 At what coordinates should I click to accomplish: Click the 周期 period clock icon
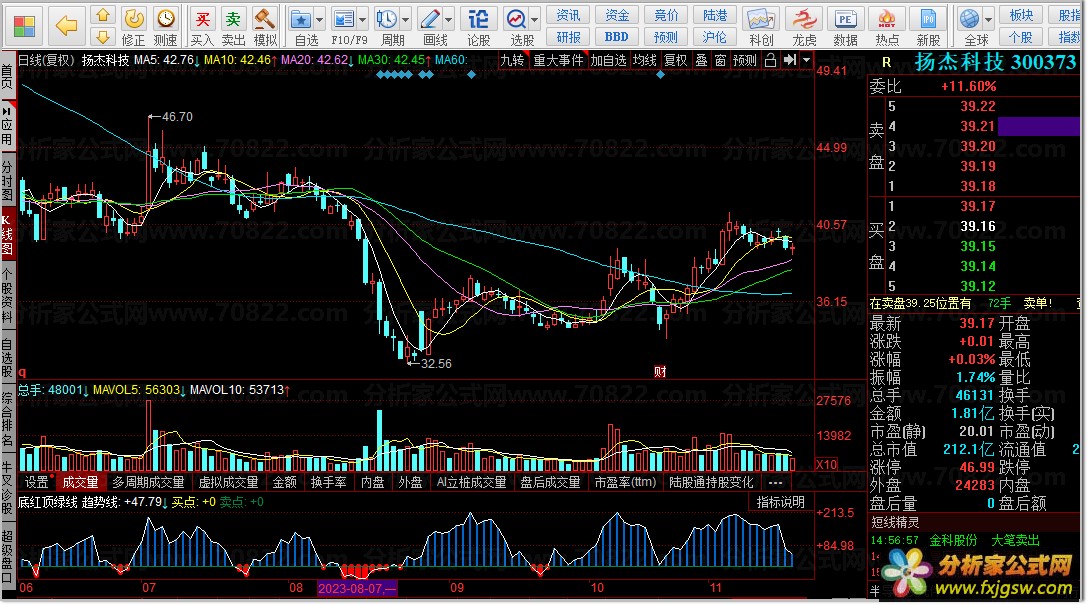pyautogui.click(x=388, y=26)
